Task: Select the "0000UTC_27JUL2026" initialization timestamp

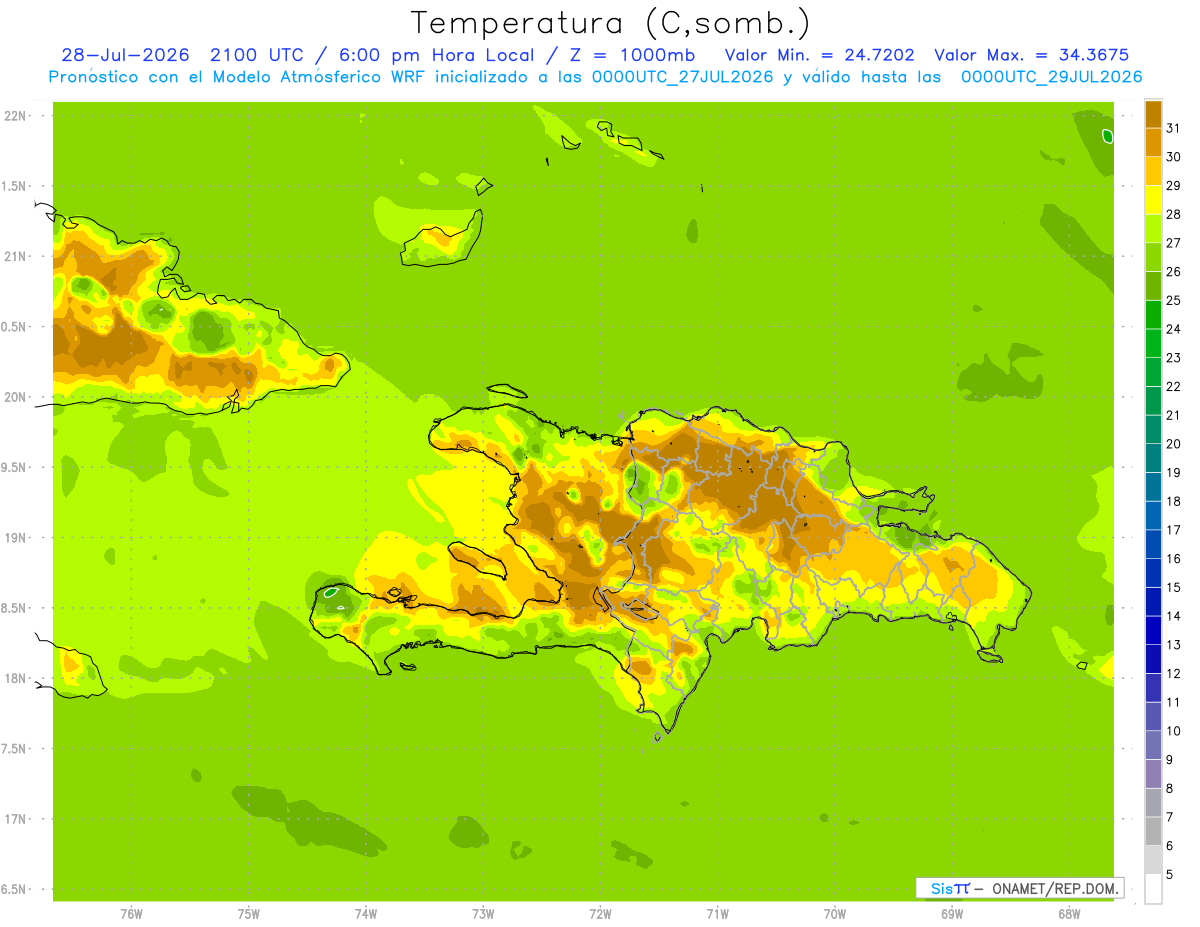Action: [682, 77]
